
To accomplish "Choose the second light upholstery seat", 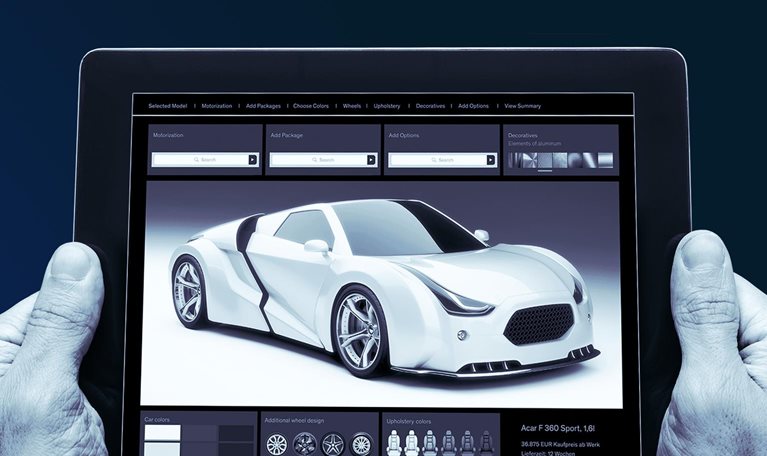I will click(412, 443).
